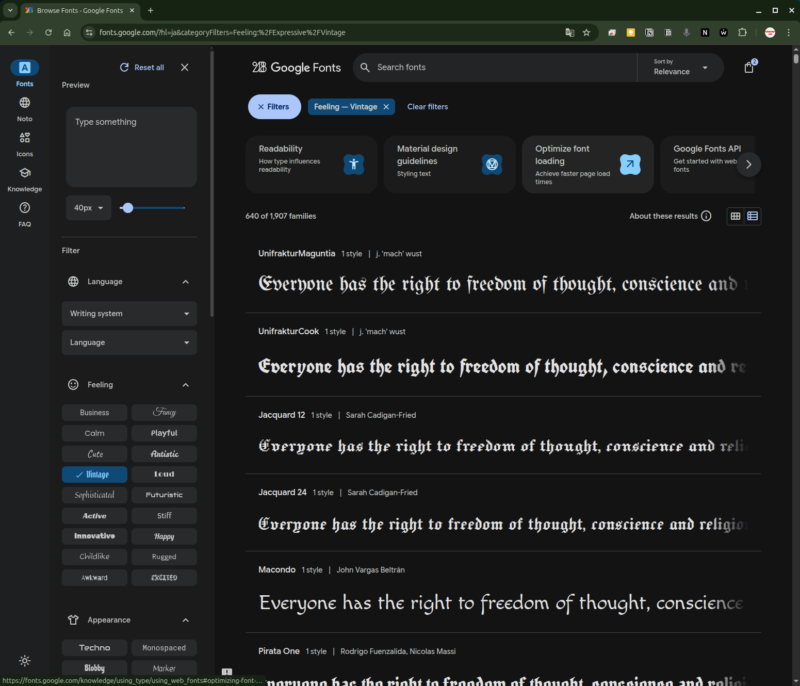Deselect the Vintage feeling filter

pyautogui.click(x=94, y=474)
